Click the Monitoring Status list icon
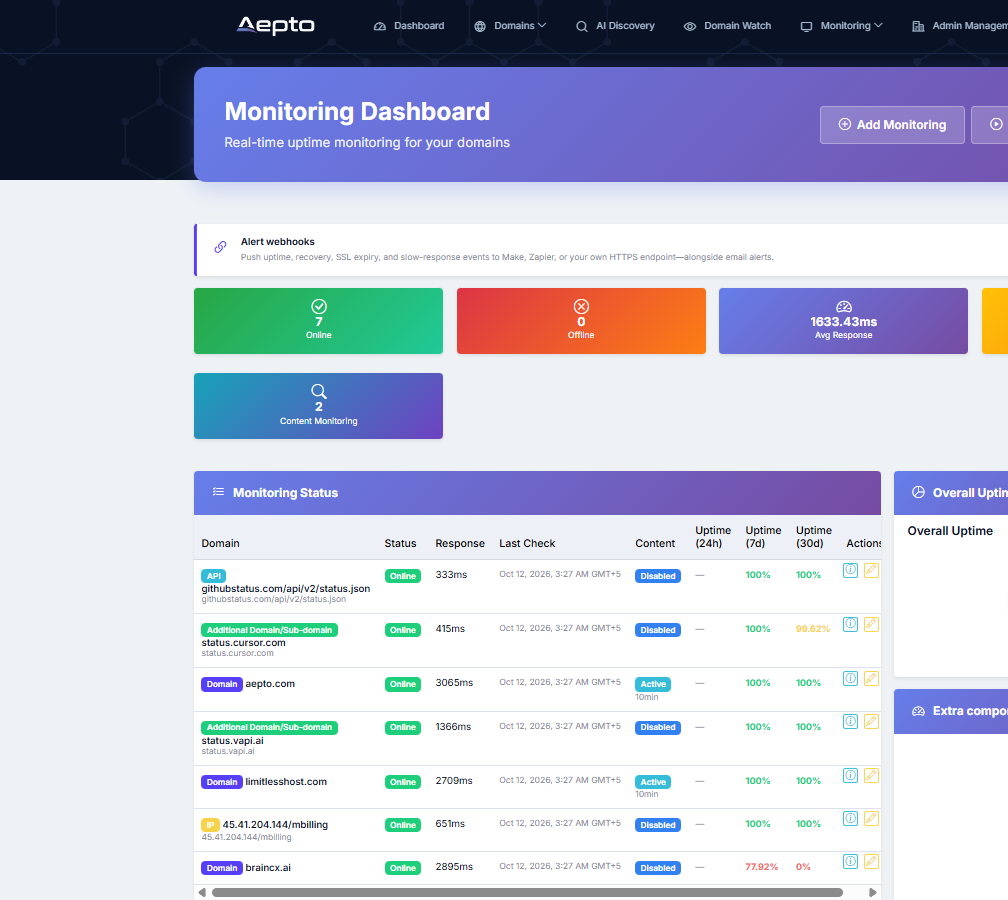The width and height of the screenshot is (1008, 900). point(219,492)
